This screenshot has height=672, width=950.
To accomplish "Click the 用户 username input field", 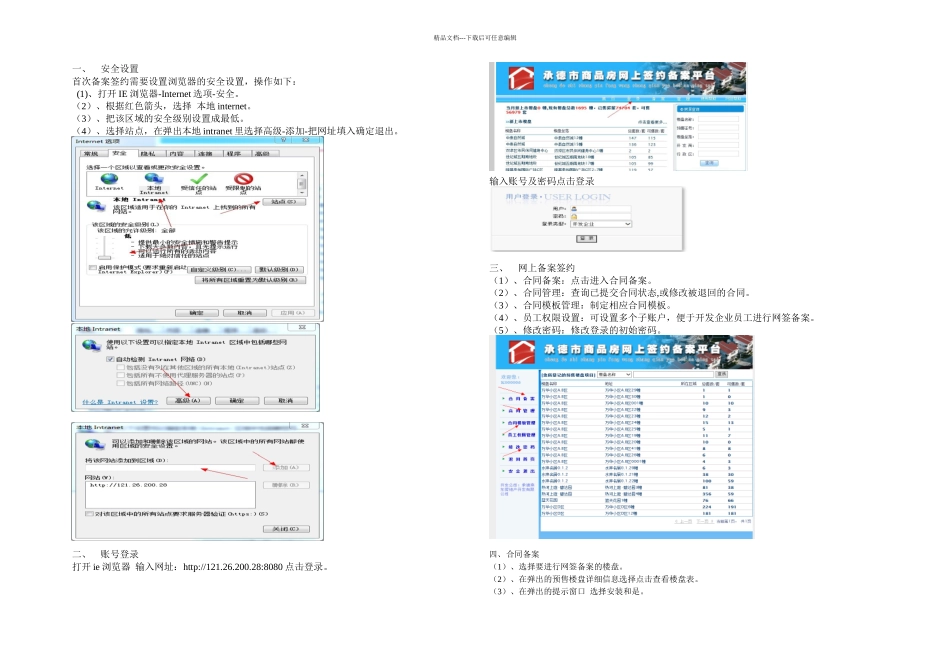I will [600, 208].
